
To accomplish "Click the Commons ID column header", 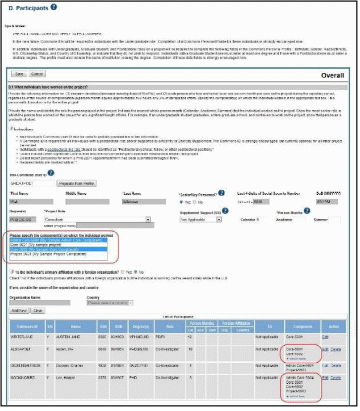I will 27,327.
